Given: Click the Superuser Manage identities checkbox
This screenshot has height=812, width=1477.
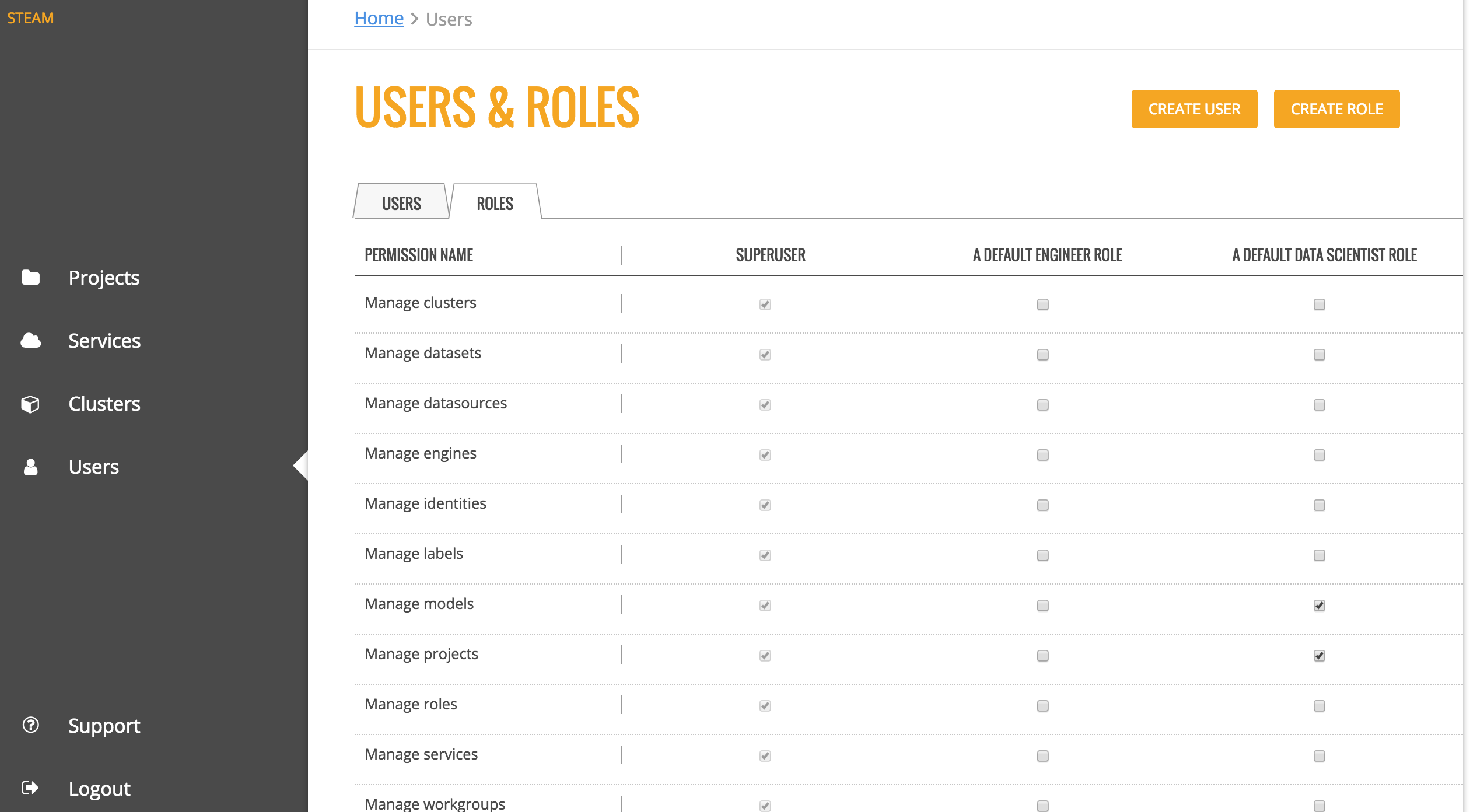Looking at the screenshot, I should point(765,505).
